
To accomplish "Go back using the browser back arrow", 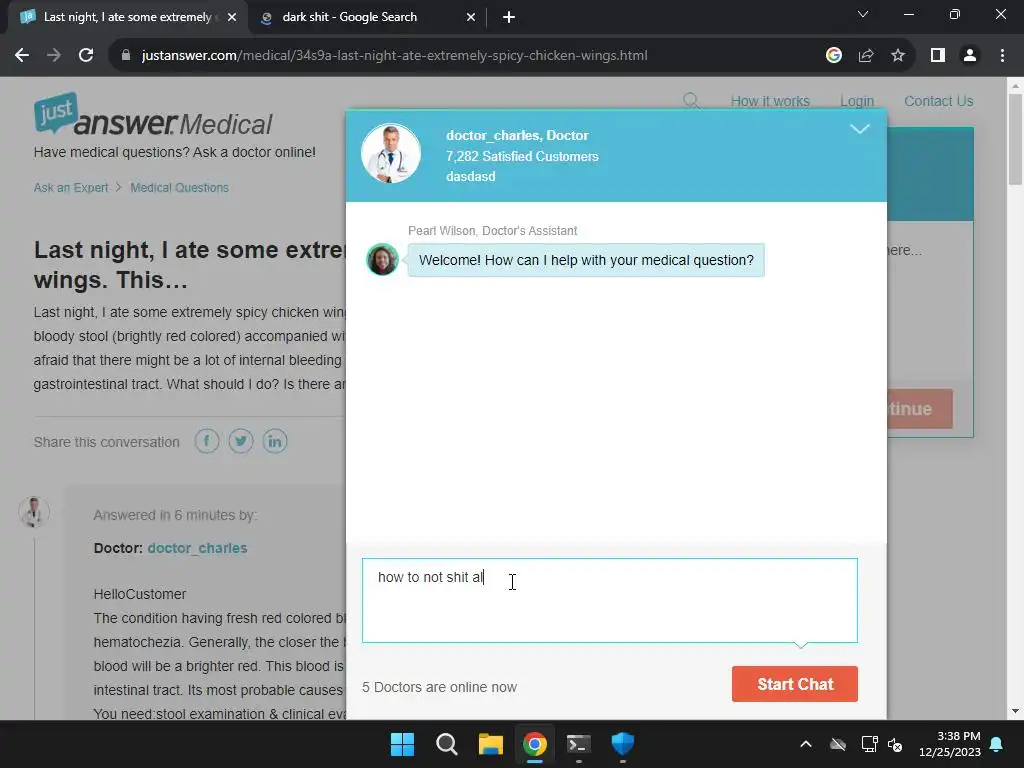I will click(x=22, y=56).
